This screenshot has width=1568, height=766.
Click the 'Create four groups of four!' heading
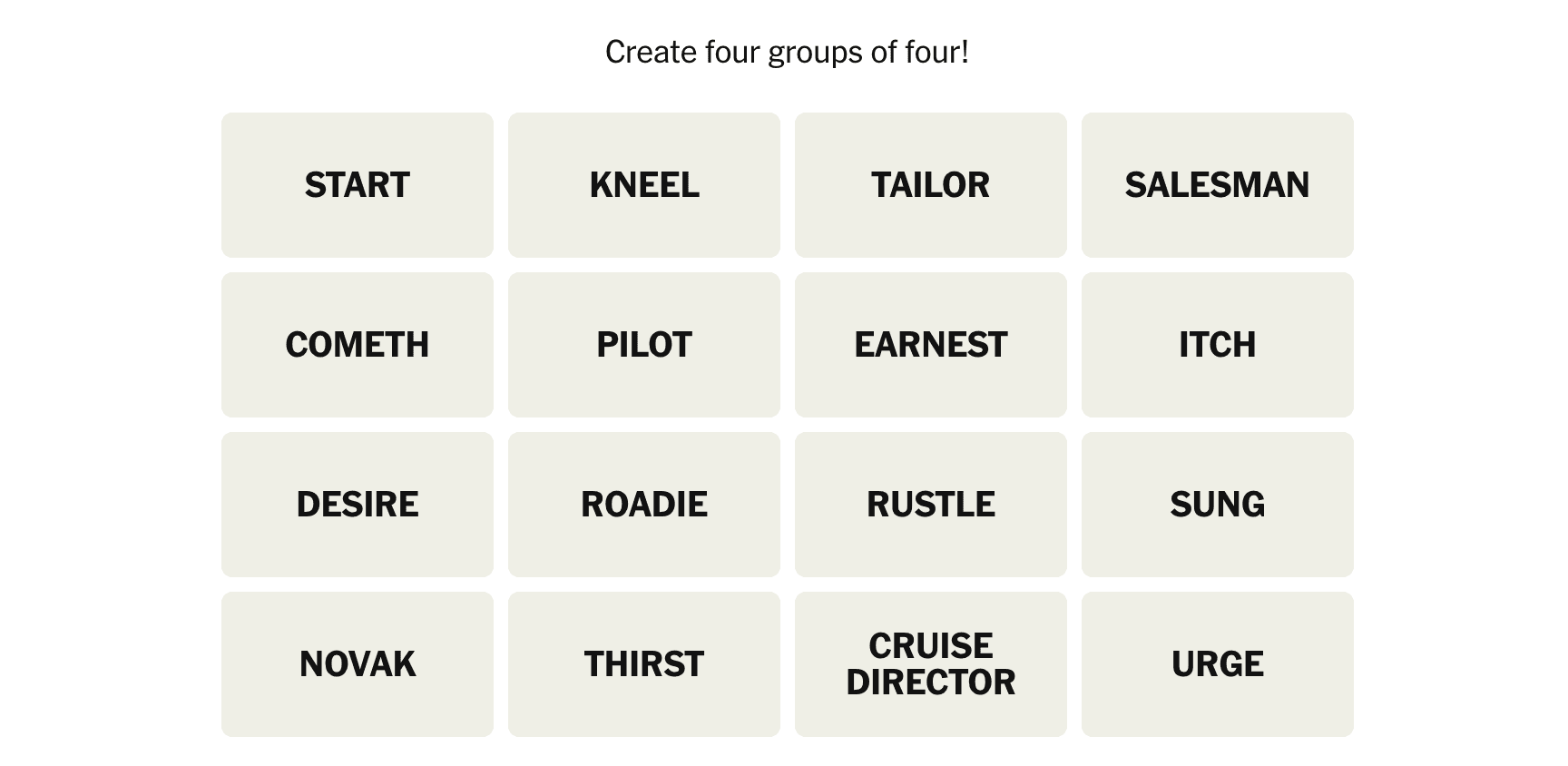click(787, 53)
